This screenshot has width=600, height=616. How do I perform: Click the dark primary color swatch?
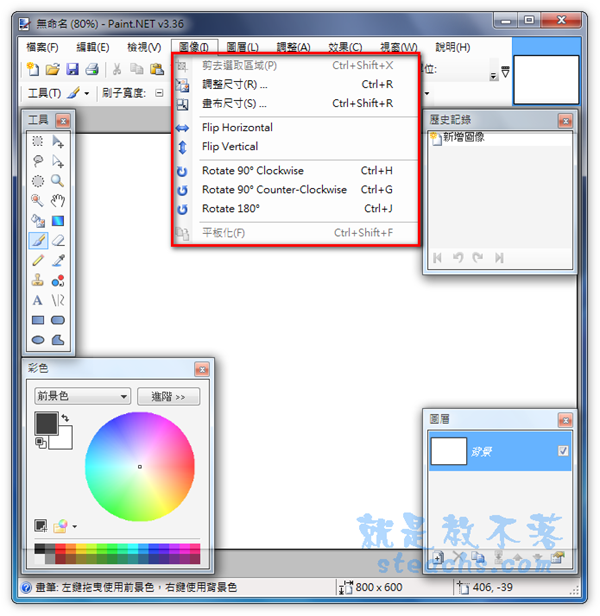(46, 423)
